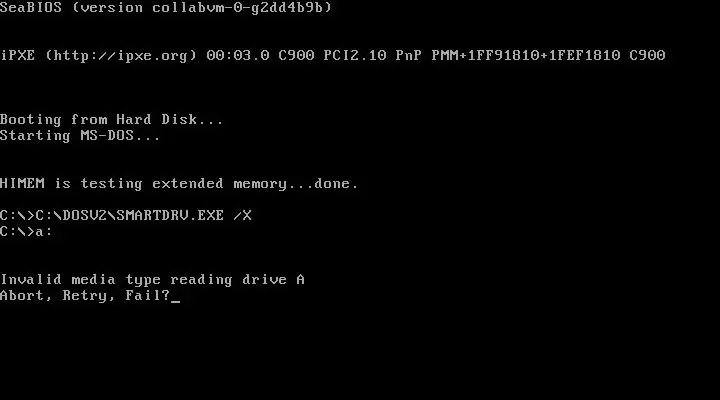The width and height of the screenshot is (720, 400).
Task: Click the 'drive A' text in the error message
Action: (x=274, y=280)
